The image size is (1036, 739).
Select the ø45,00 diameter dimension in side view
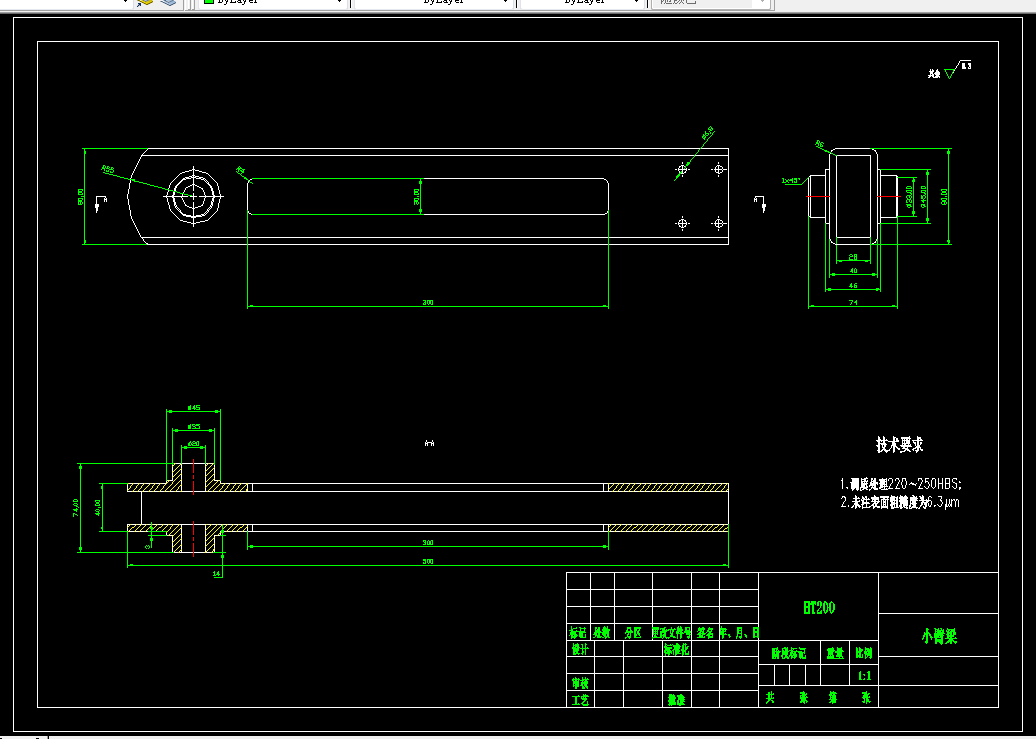coord(923,196)
